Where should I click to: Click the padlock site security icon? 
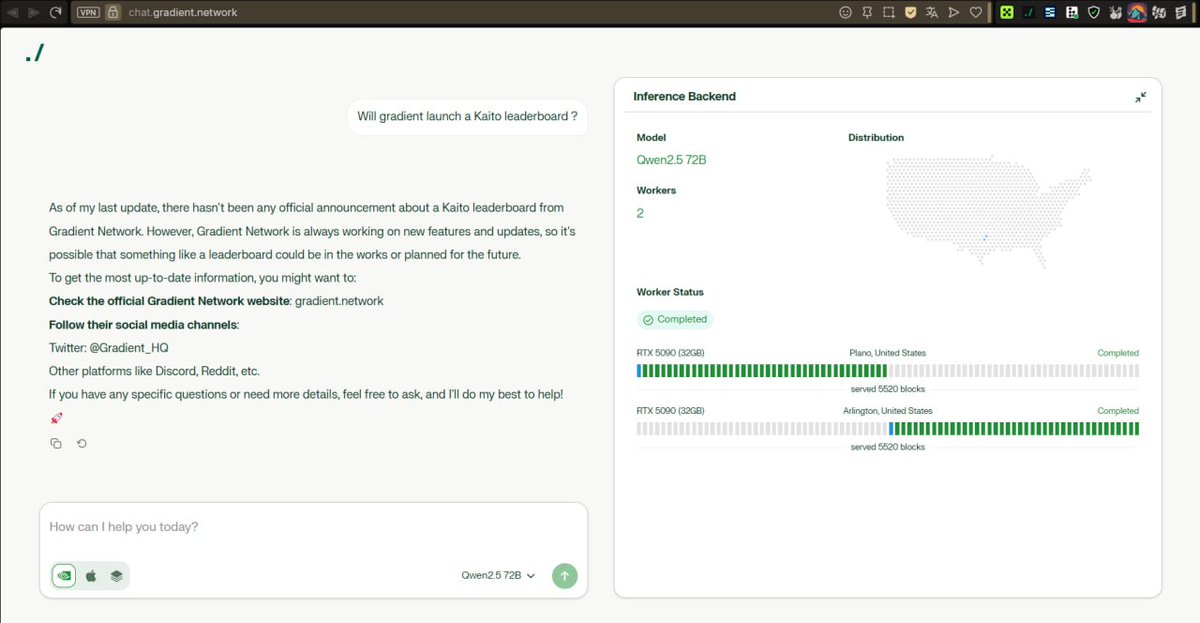113,13
